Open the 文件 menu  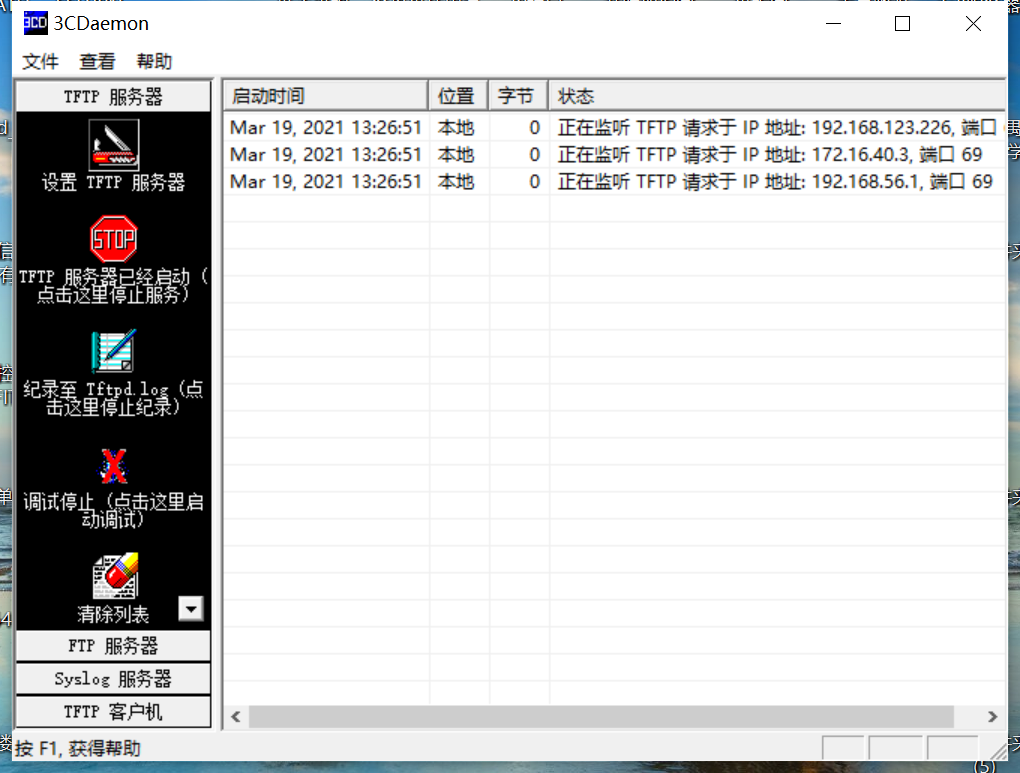point(40,62)
